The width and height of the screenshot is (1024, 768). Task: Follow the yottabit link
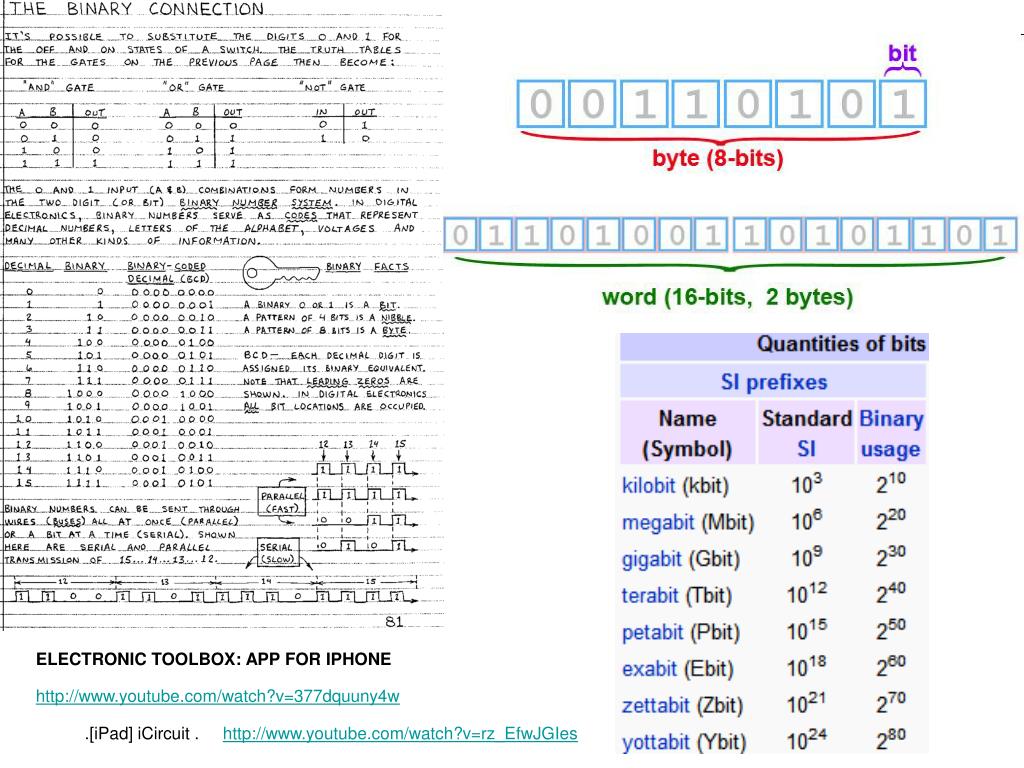656,742
